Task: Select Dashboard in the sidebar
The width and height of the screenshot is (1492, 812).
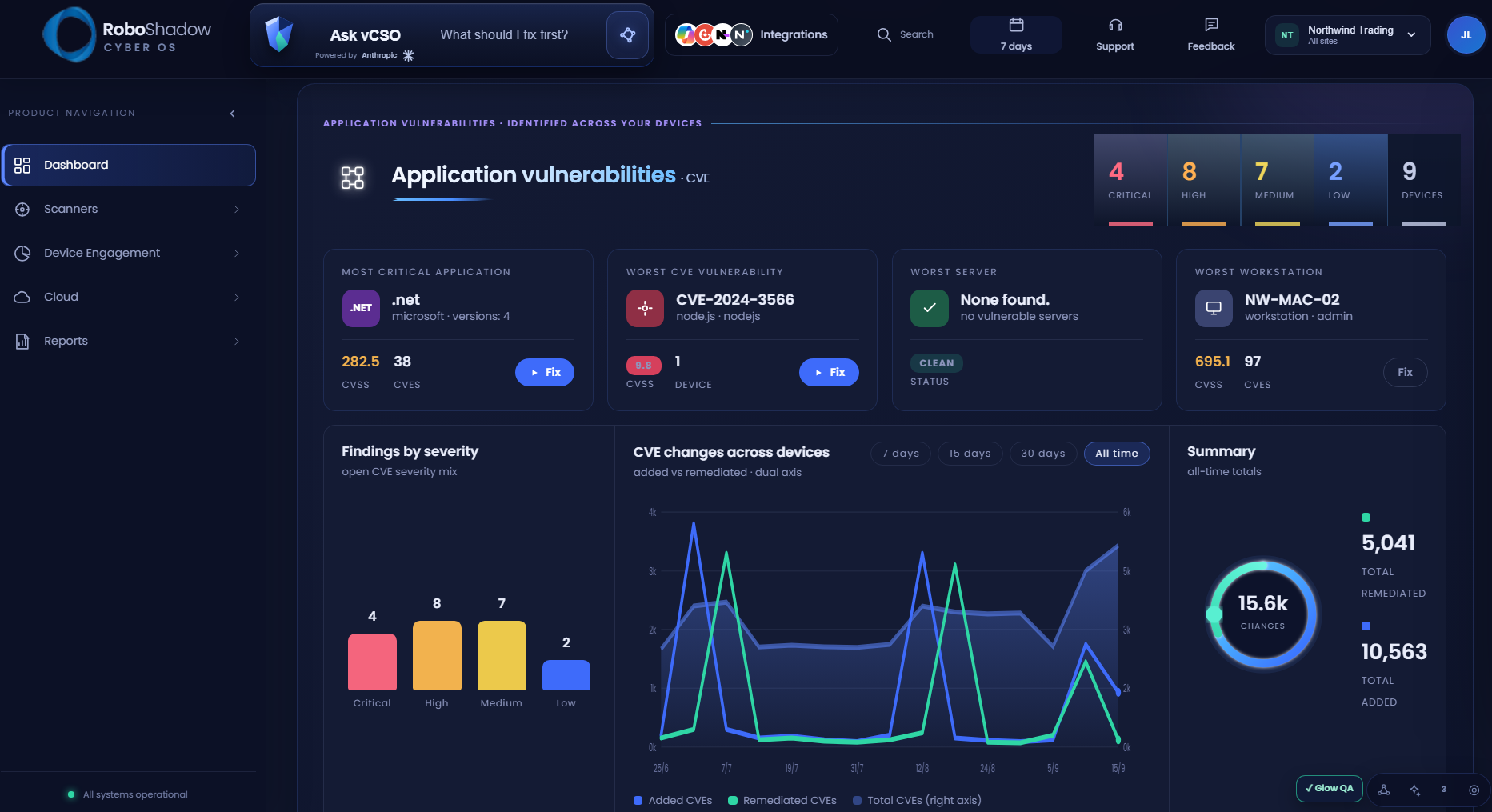Action: [x=129, y=165]
